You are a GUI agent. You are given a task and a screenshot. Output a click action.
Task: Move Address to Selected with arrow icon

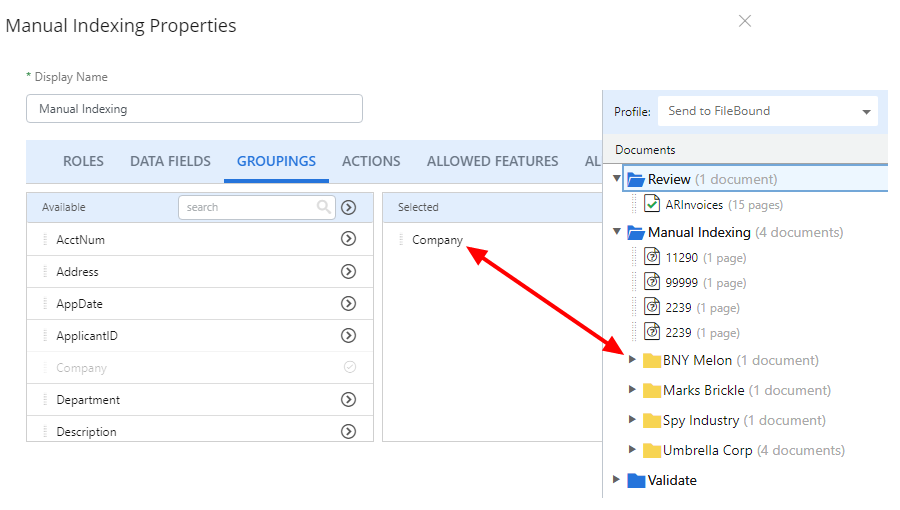coord(348,271)
